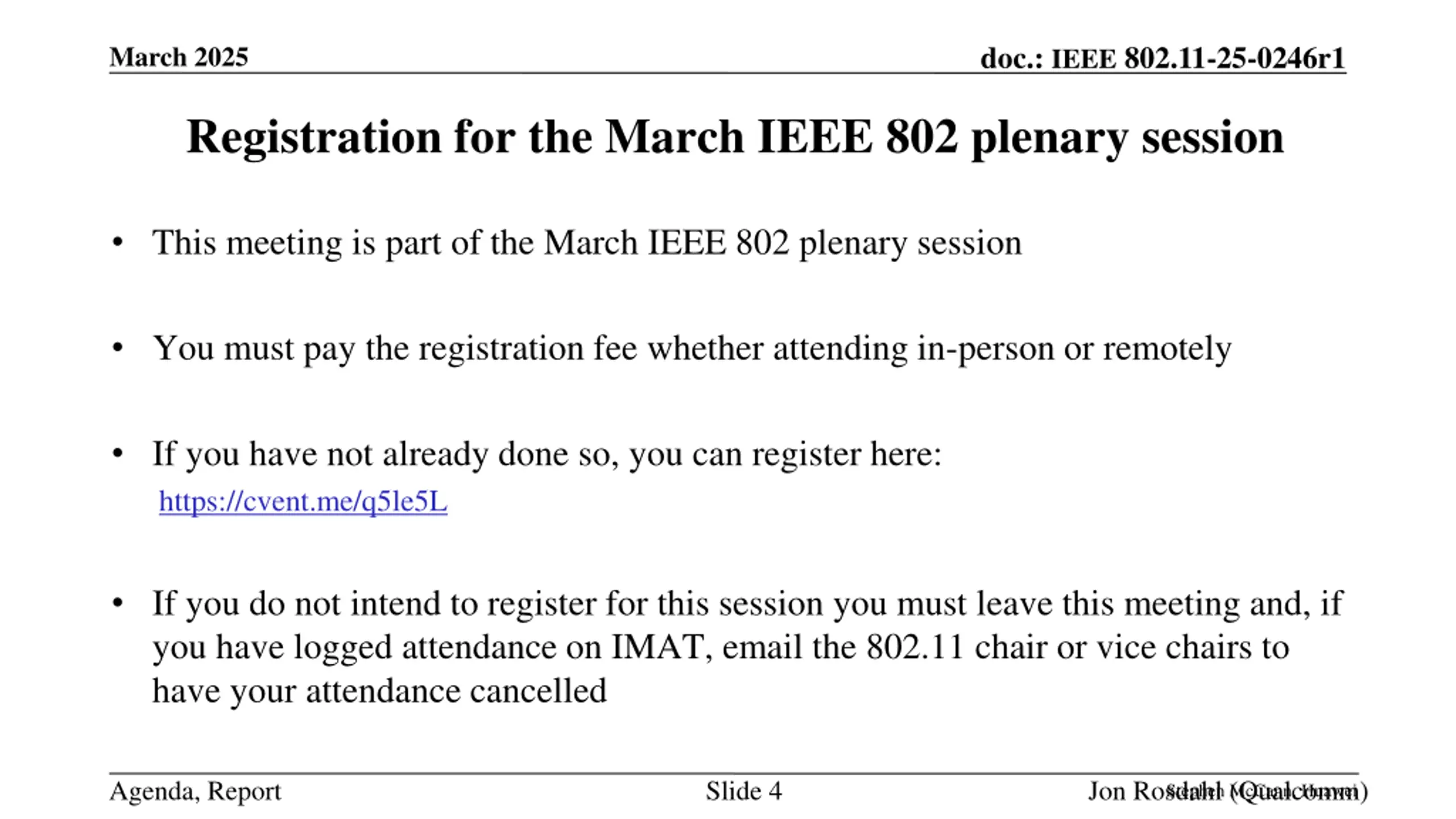Click bullet dot before "If you do not intend"
Screen dimensions: 1456x819
(118, 603)
